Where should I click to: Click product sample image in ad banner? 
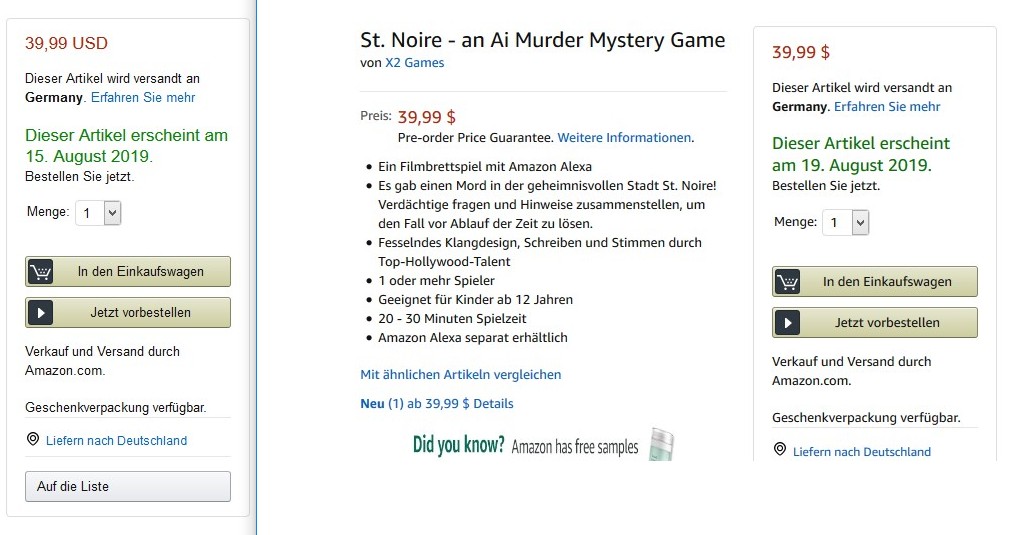point(661,444)
